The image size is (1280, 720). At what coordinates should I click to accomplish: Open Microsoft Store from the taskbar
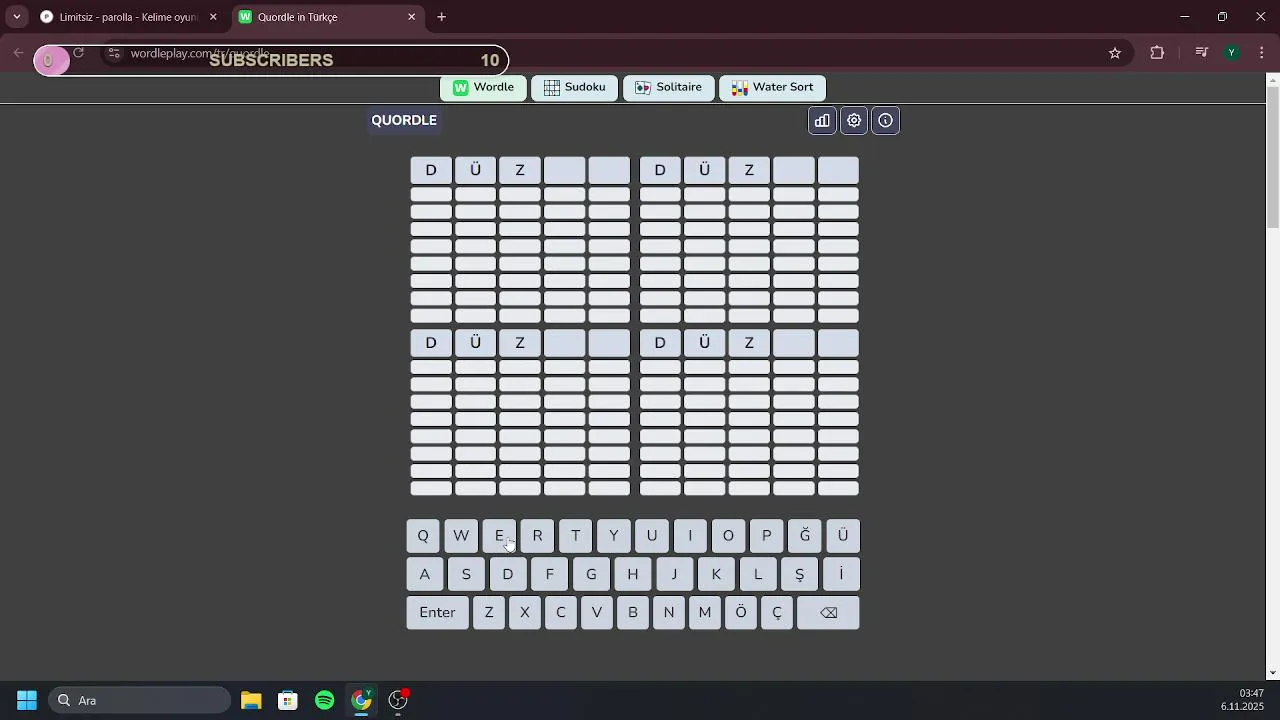288,700
